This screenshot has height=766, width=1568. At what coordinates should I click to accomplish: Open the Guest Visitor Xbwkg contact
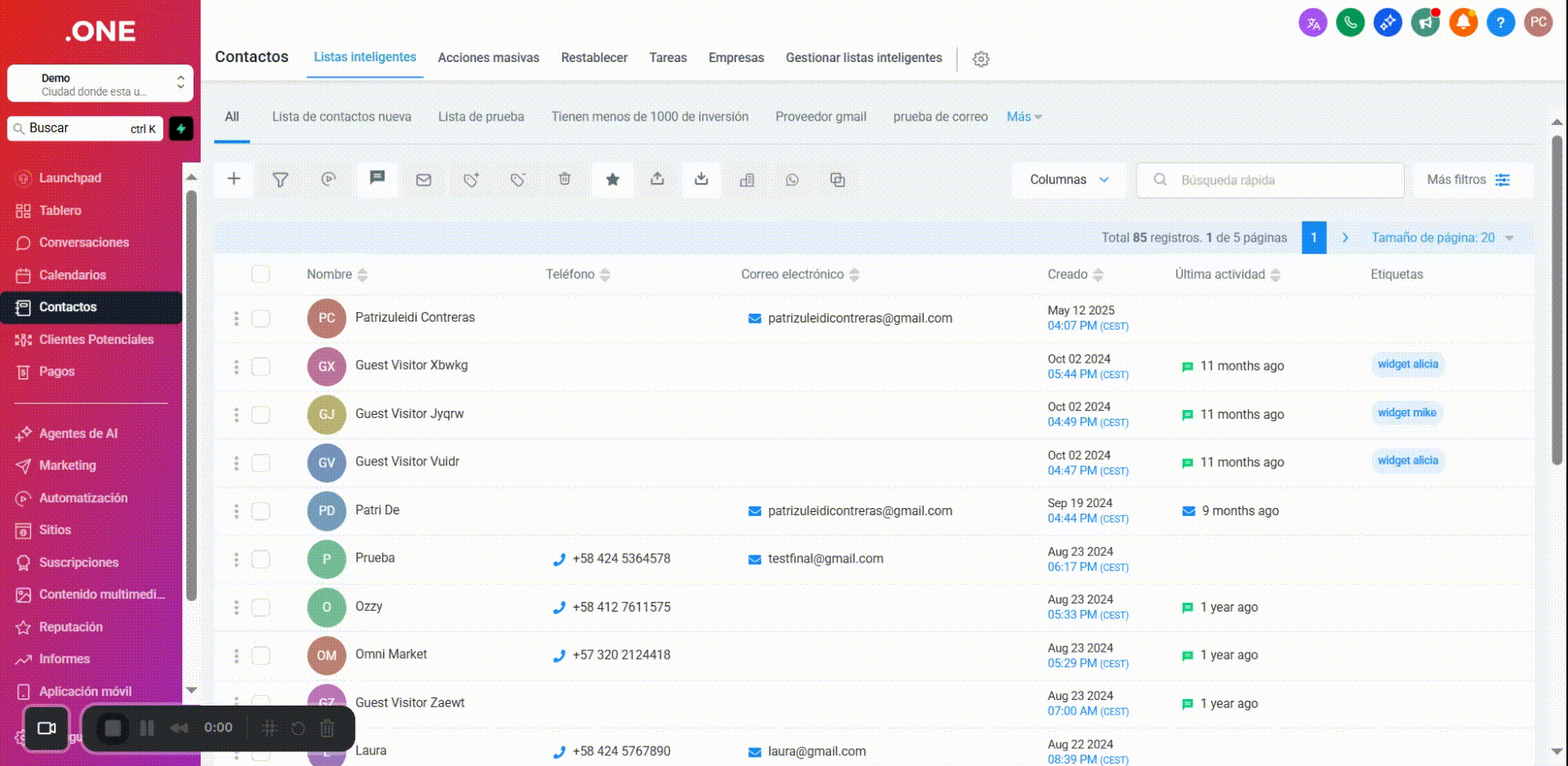(x=411, y=366)
